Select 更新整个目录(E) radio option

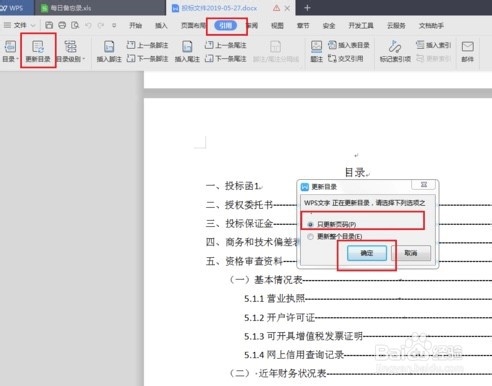pos(335,237)
